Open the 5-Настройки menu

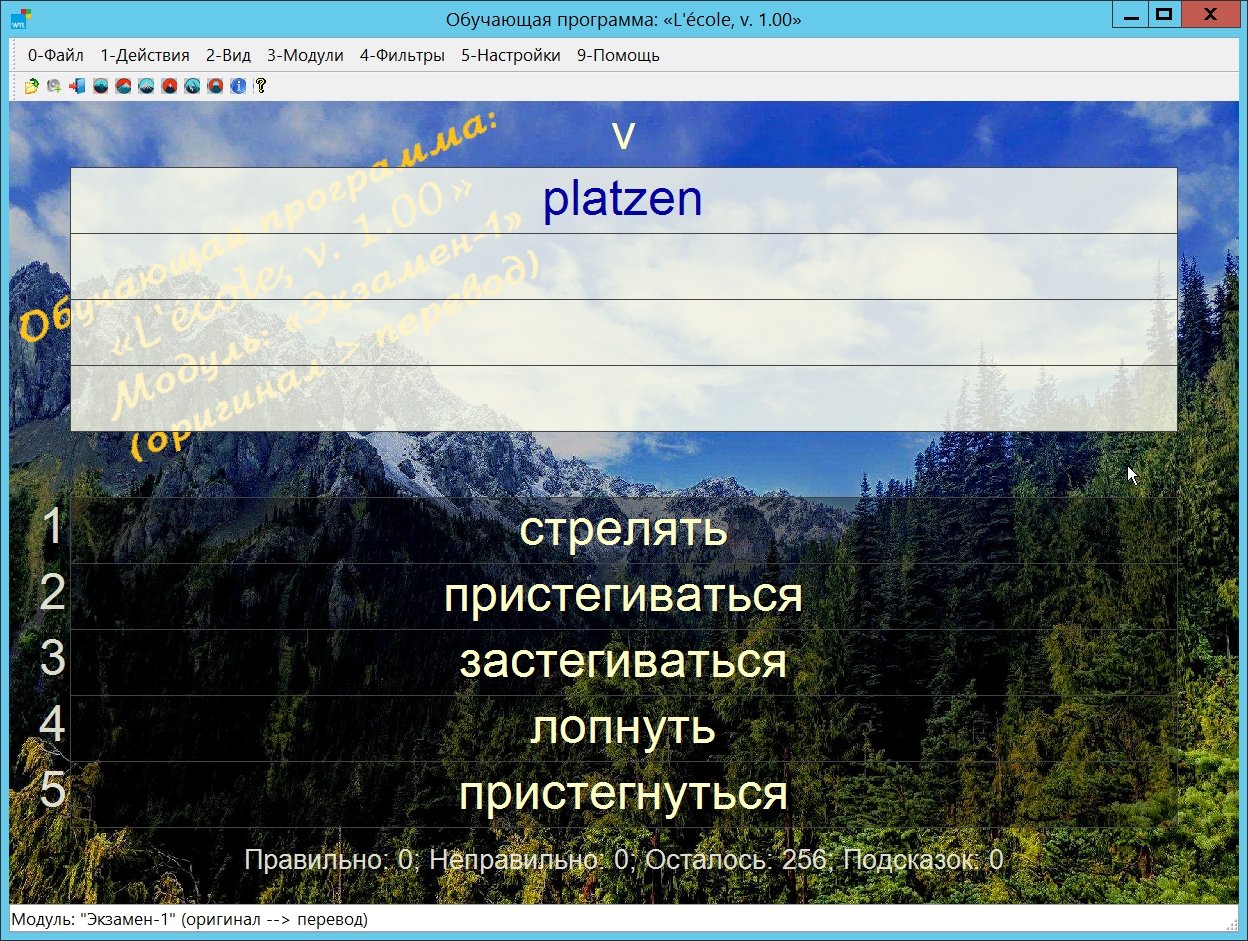point(510,56)
